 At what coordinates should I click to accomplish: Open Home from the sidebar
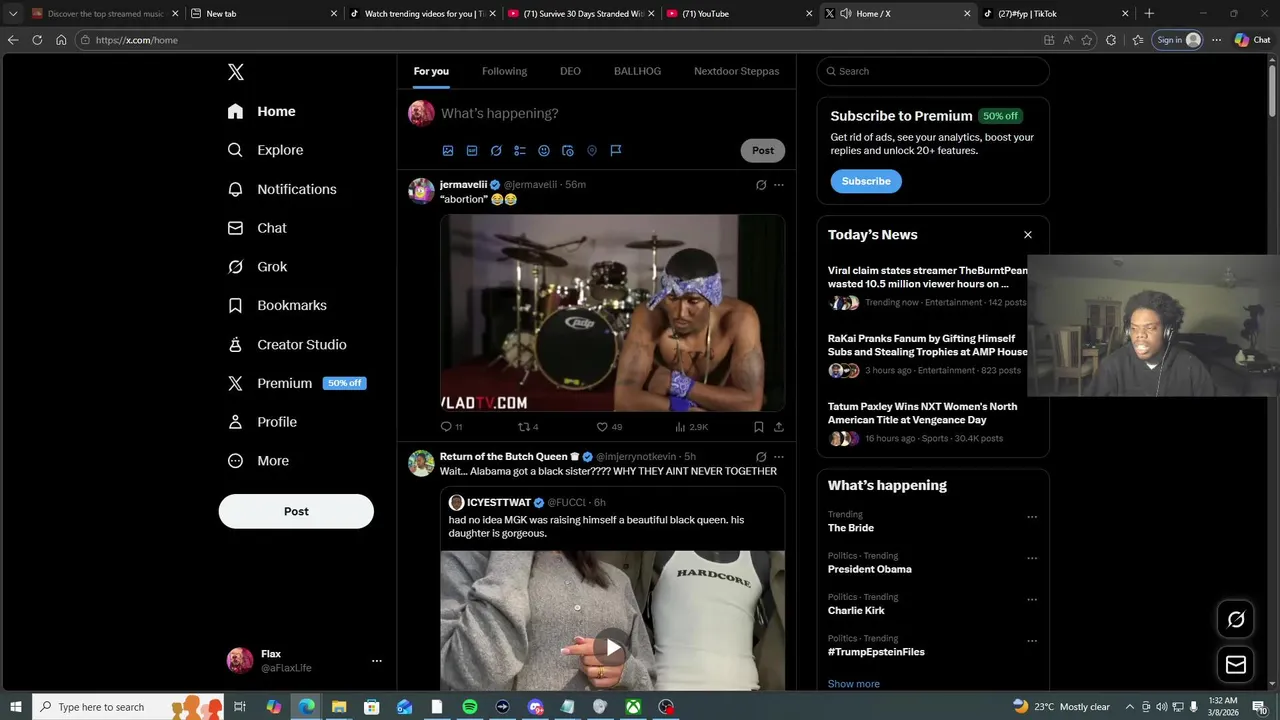pos(262,112)
